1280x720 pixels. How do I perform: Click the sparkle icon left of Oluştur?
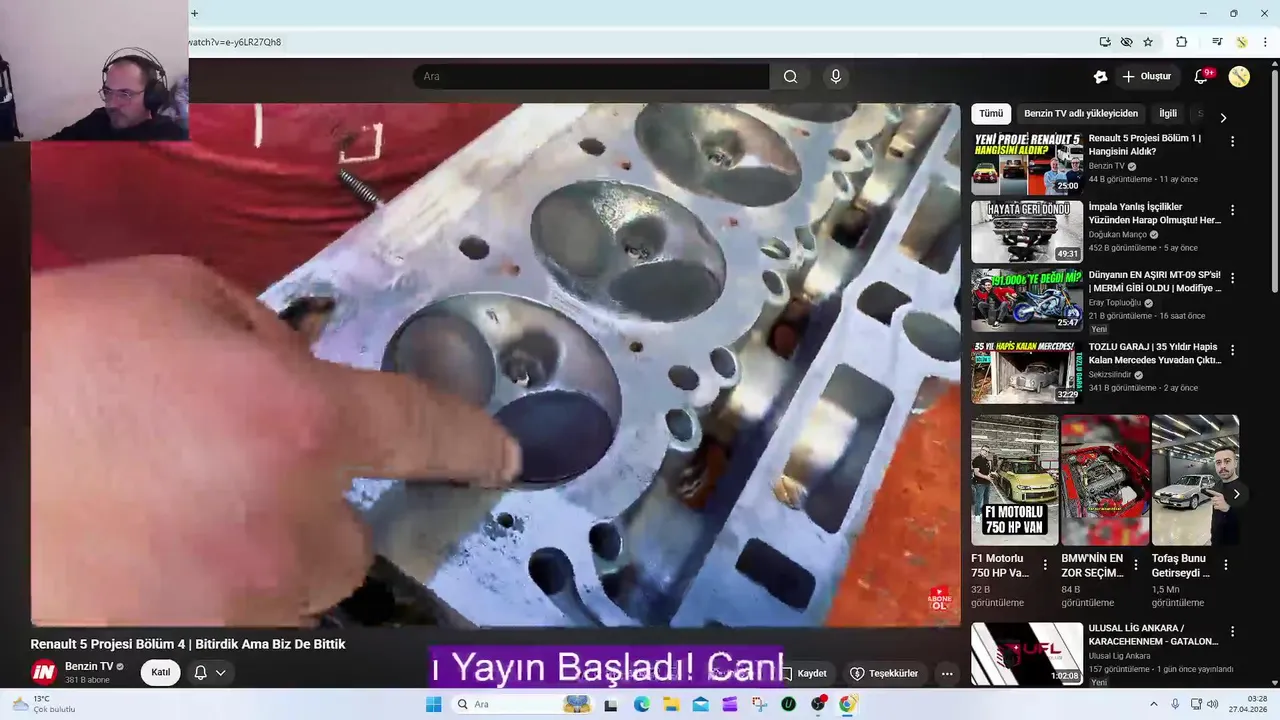1100,77
